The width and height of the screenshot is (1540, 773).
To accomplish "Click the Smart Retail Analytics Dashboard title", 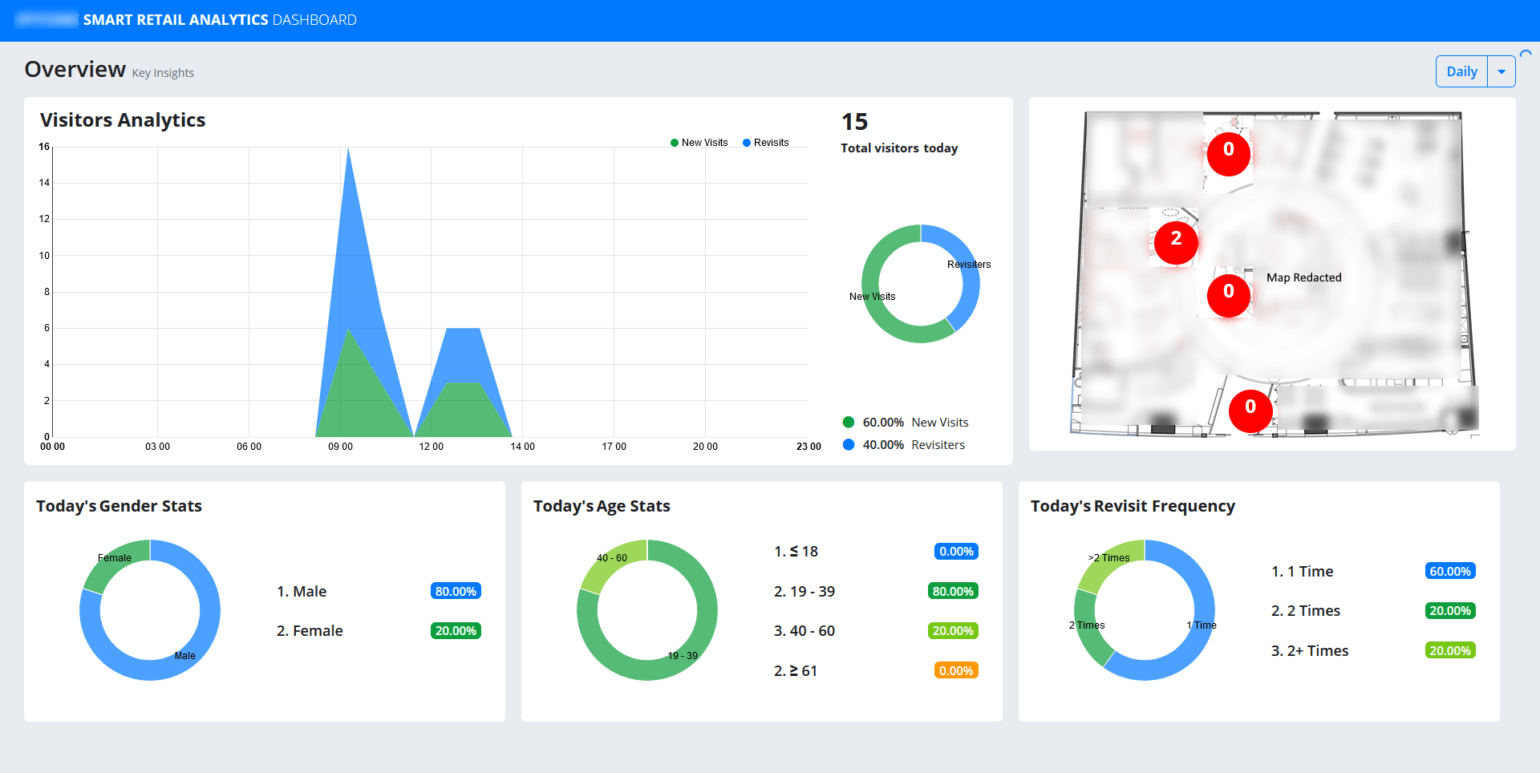I will coord(219,20).
